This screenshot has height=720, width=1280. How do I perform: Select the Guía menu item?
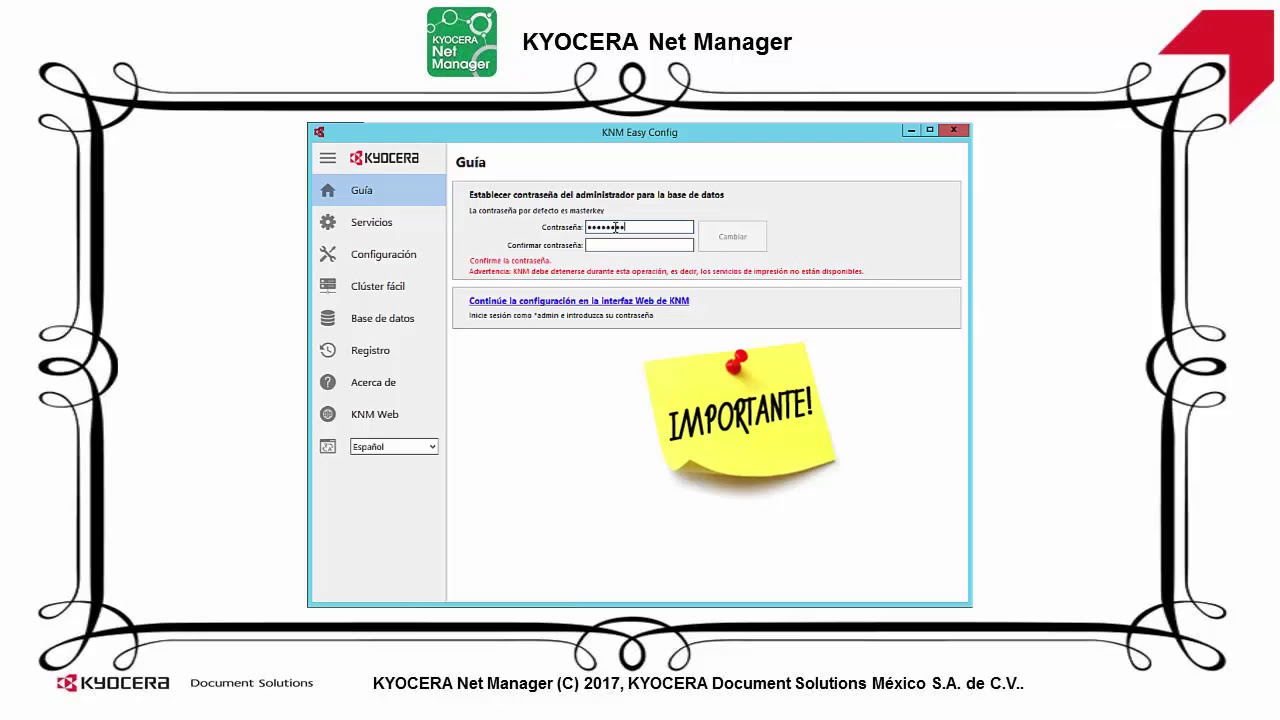click(378, 190)
